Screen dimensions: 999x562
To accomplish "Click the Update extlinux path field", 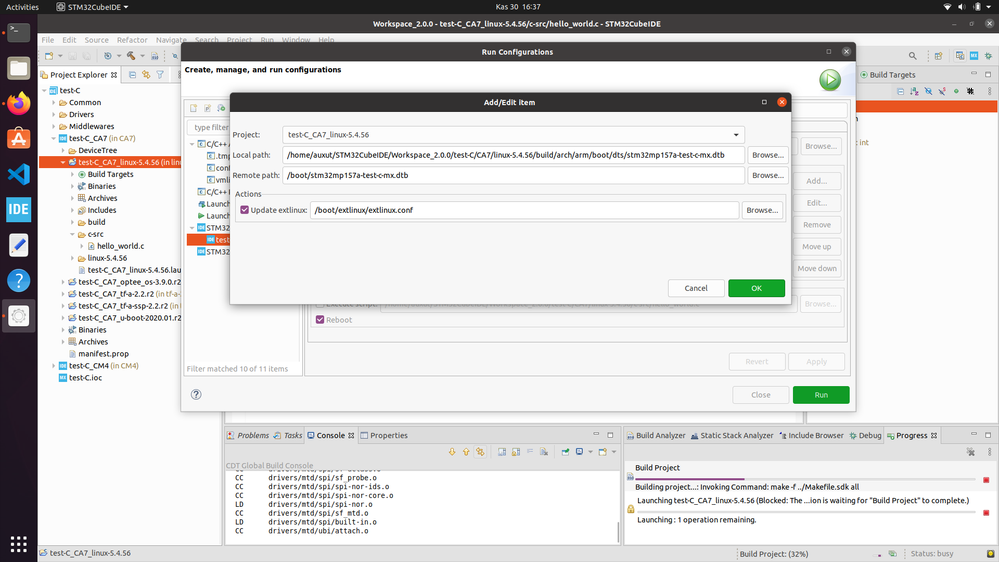I will pyautogui.click(x=524, y=210).
